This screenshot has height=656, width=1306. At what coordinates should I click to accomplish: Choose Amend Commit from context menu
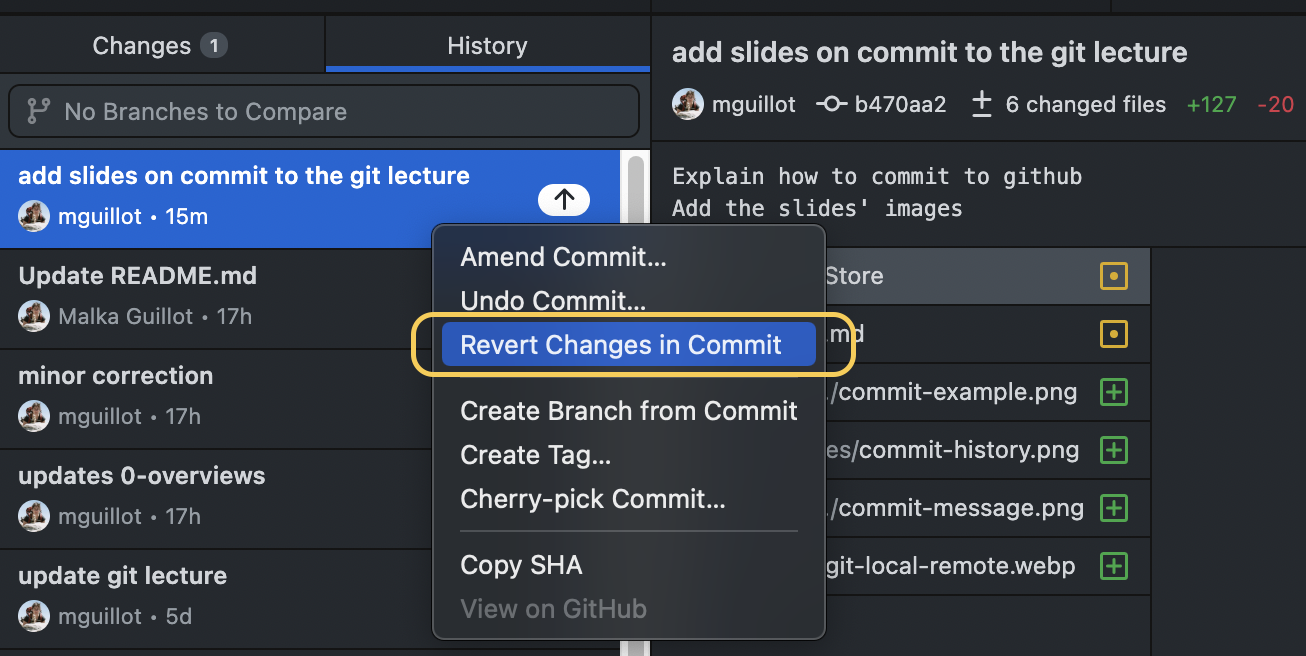click(x=563, y=257)
